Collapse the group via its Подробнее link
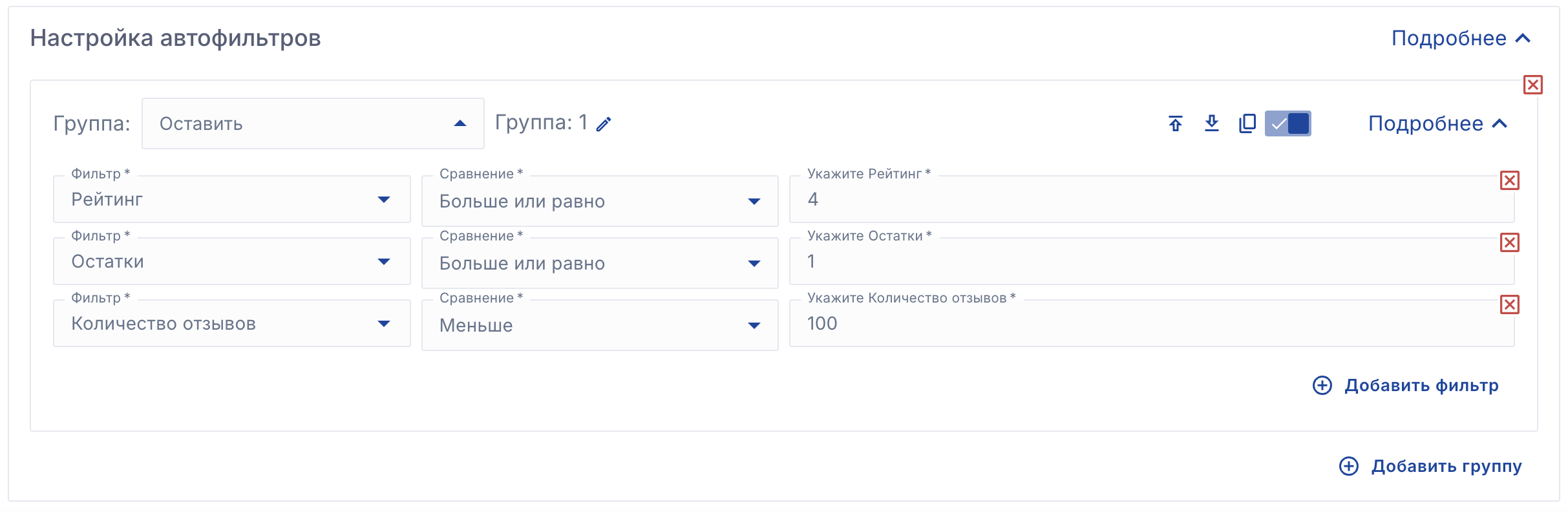The height and width of the screenshot is (512, 1568). [1437, 123]
